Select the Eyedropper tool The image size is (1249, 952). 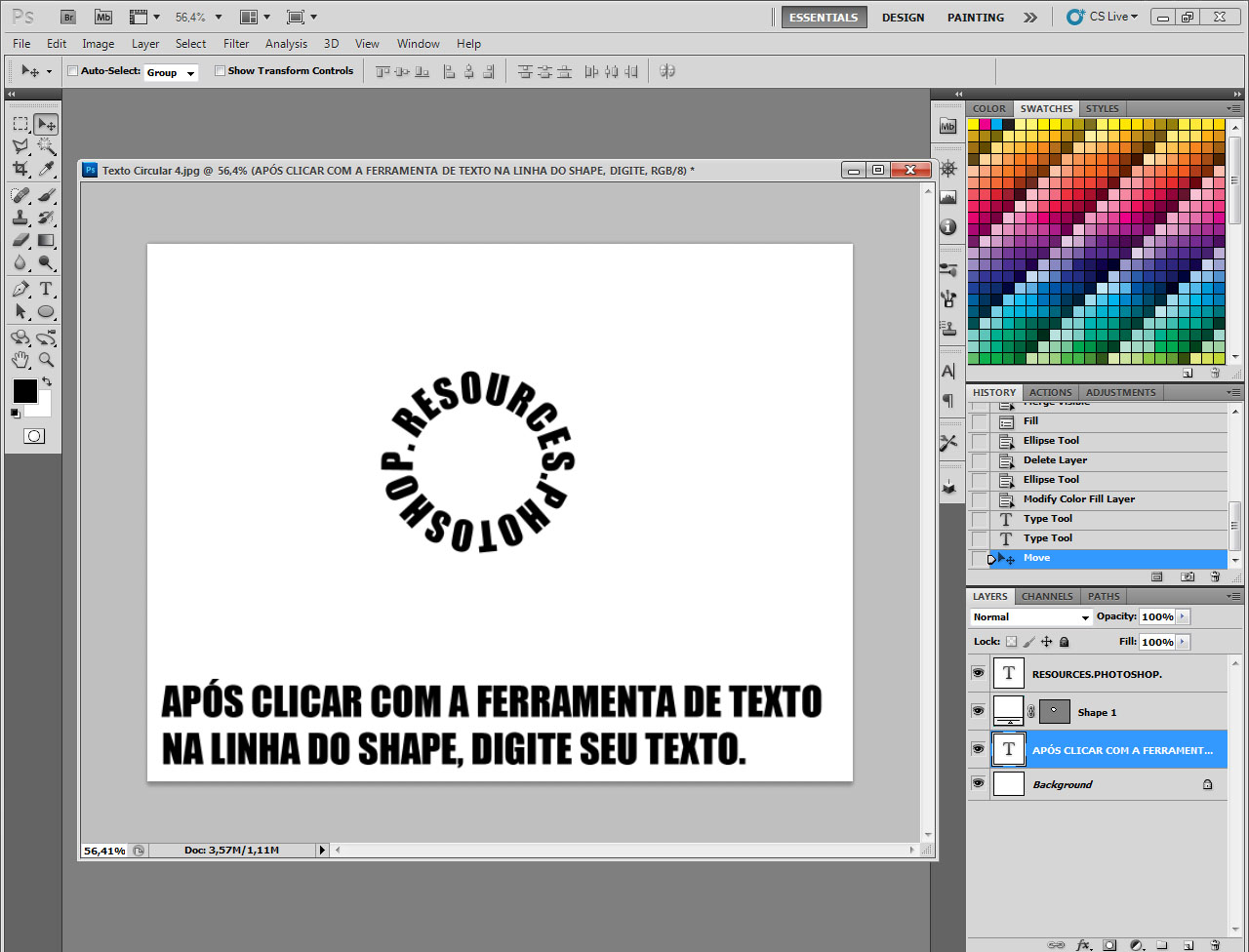click(46, 169)
